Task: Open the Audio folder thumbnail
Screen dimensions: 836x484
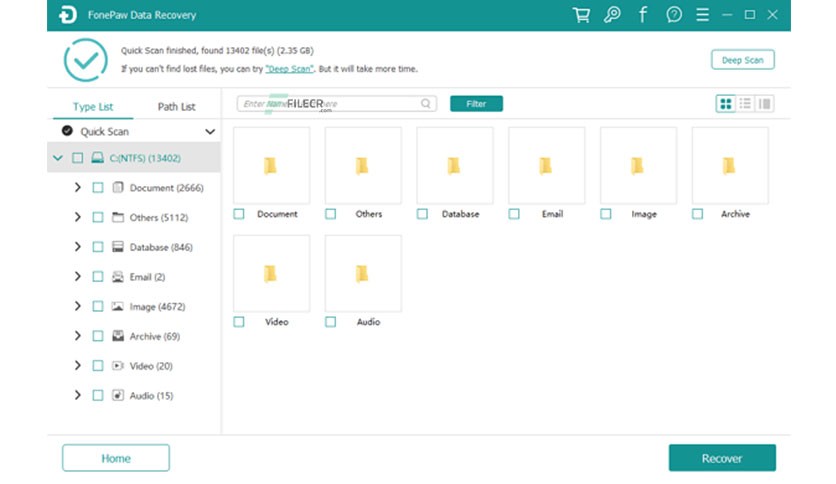Action: [x=363, y=273]
